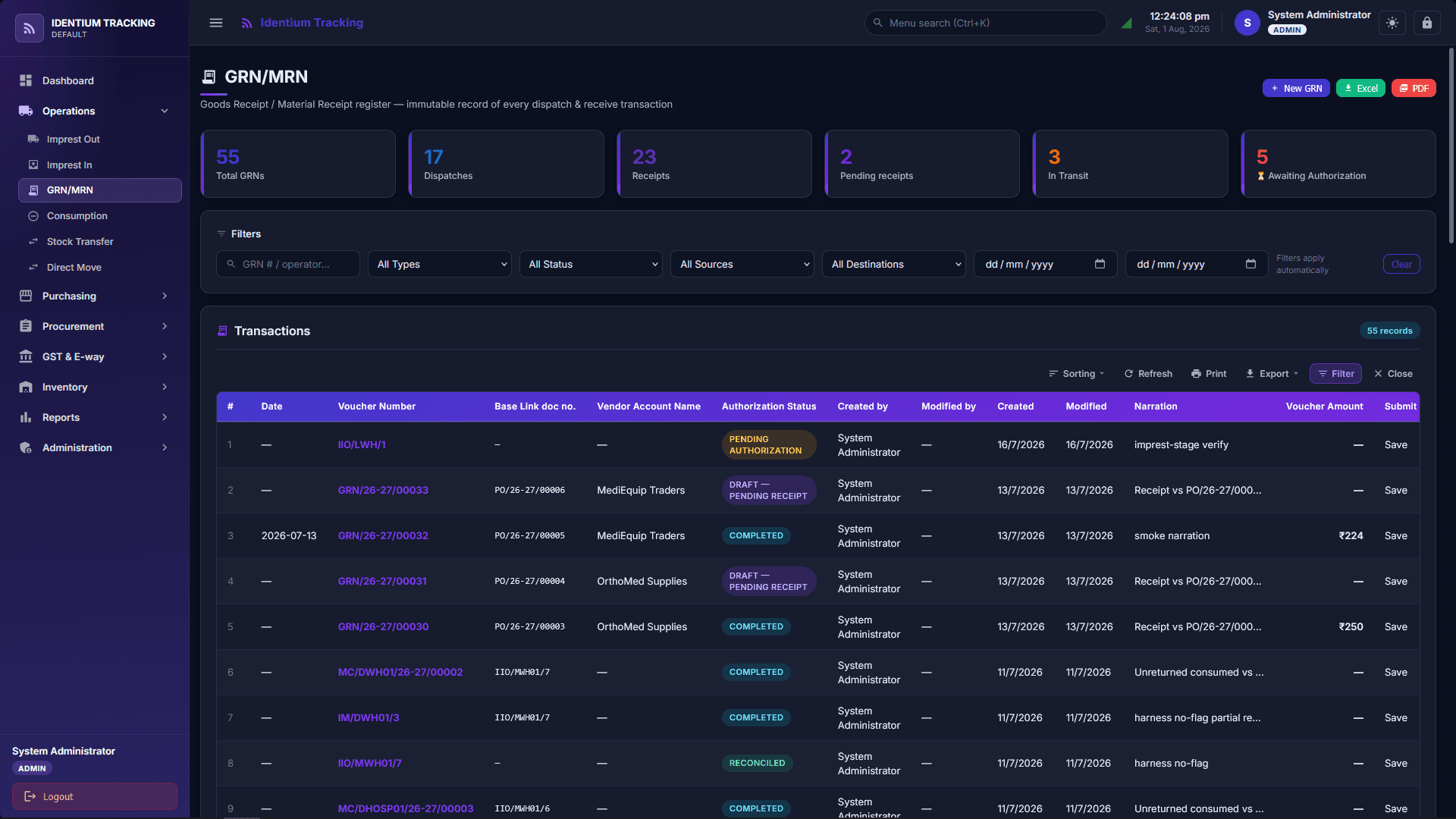Toggle the Filter button in table toolbar
The image size is (1456, 819).
pos(1335,374)
